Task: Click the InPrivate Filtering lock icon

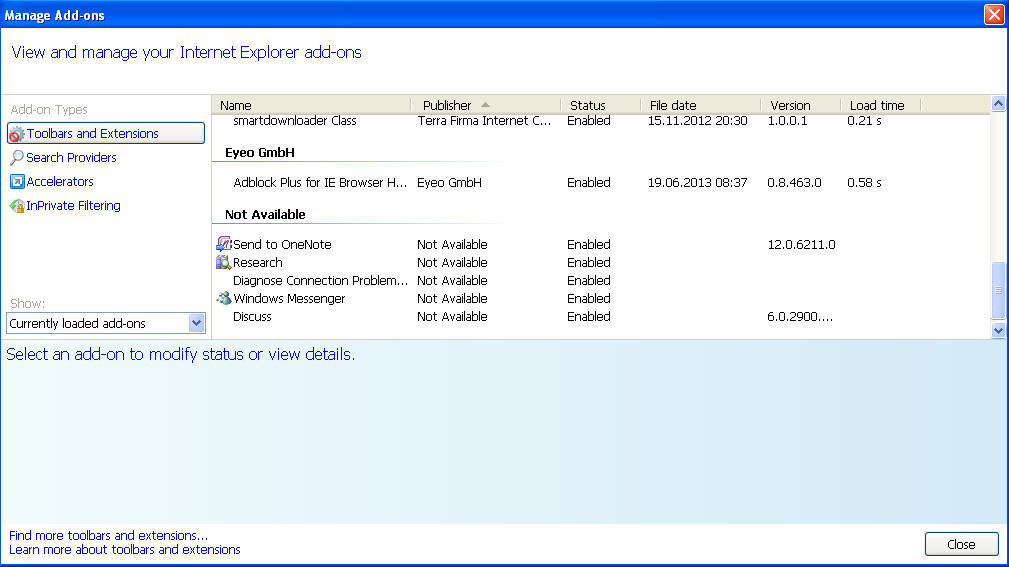Action: pyautogui.click(x=17, y=206)
